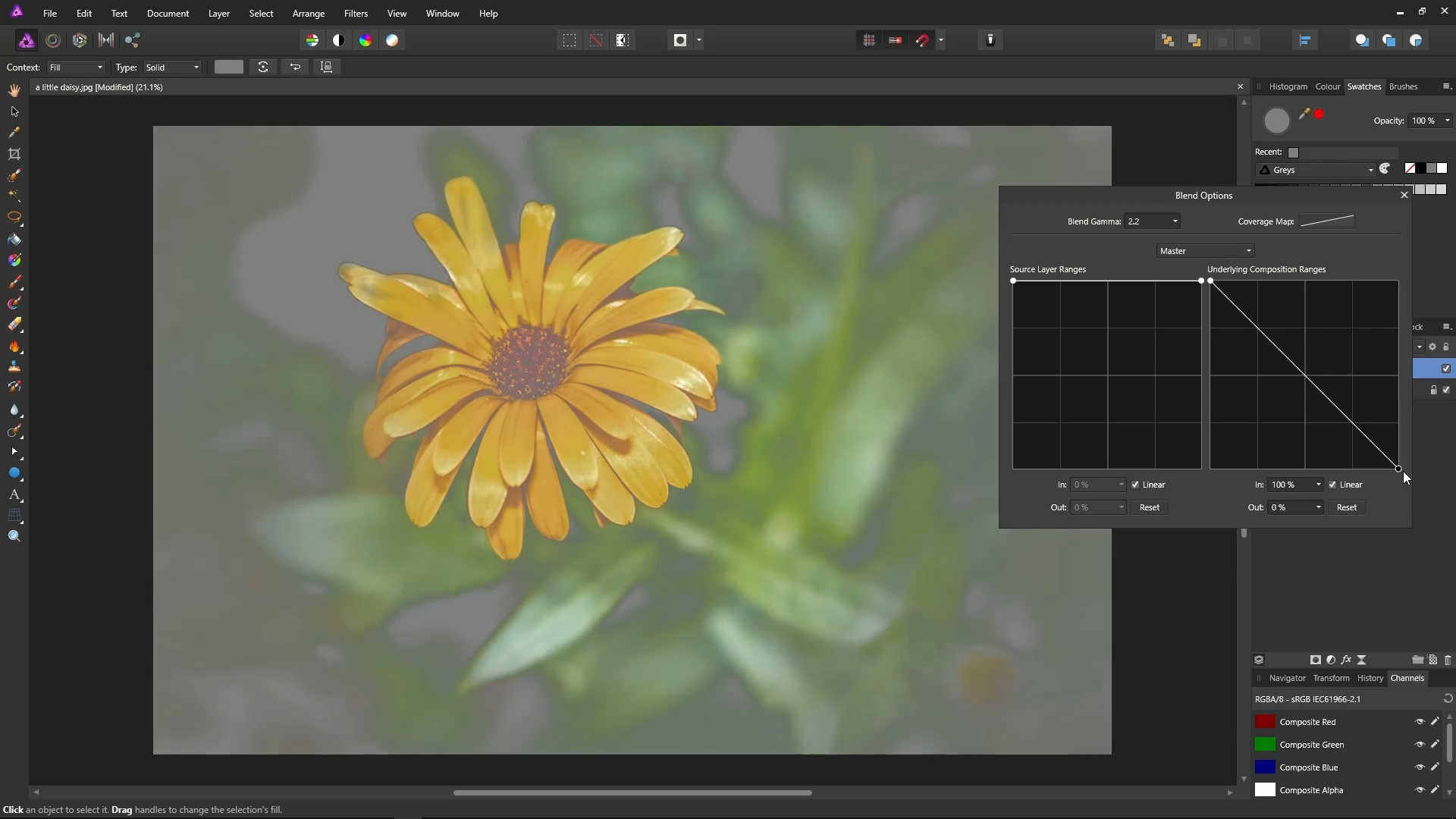Hide the Composite Red channel

pyautogui.click(x=1420, y=722)
